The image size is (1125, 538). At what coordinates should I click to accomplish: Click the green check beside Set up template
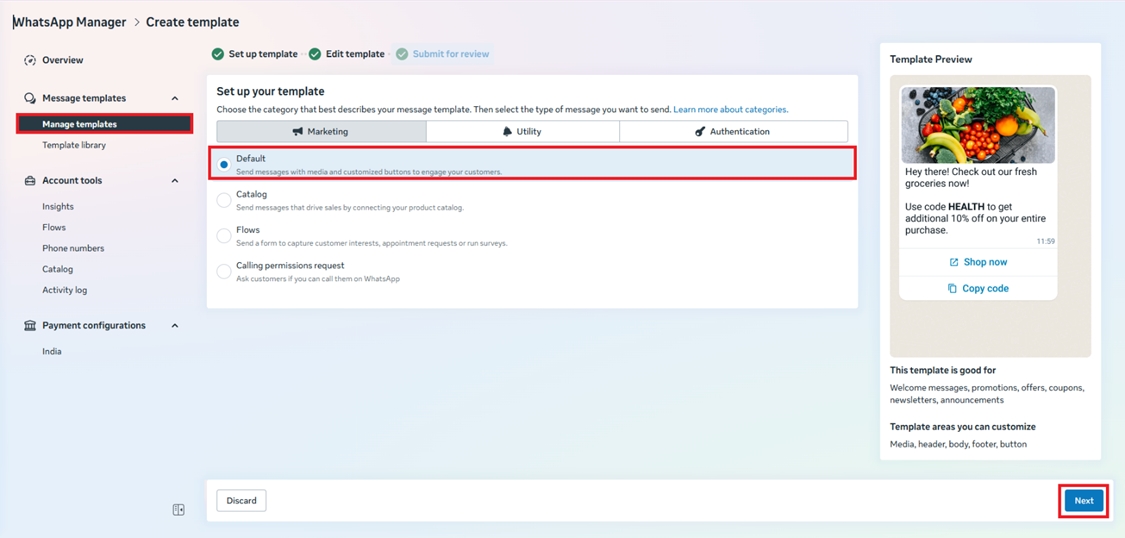[218, 54]
